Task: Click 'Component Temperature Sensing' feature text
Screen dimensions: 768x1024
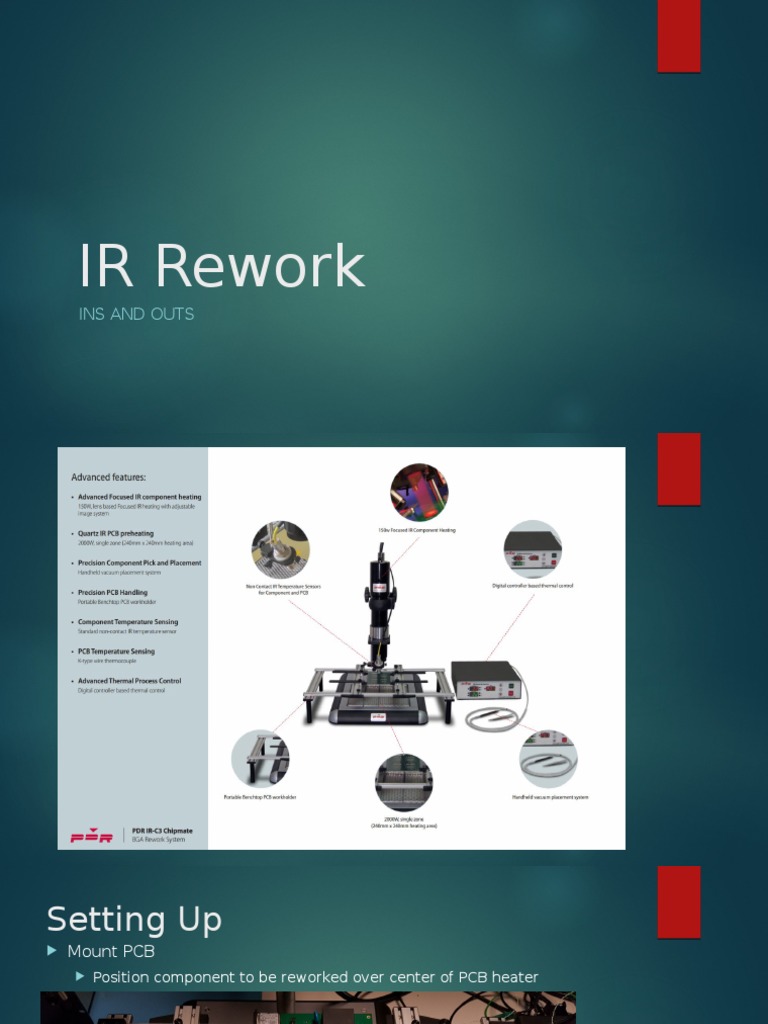Action: tap(128, 622)
